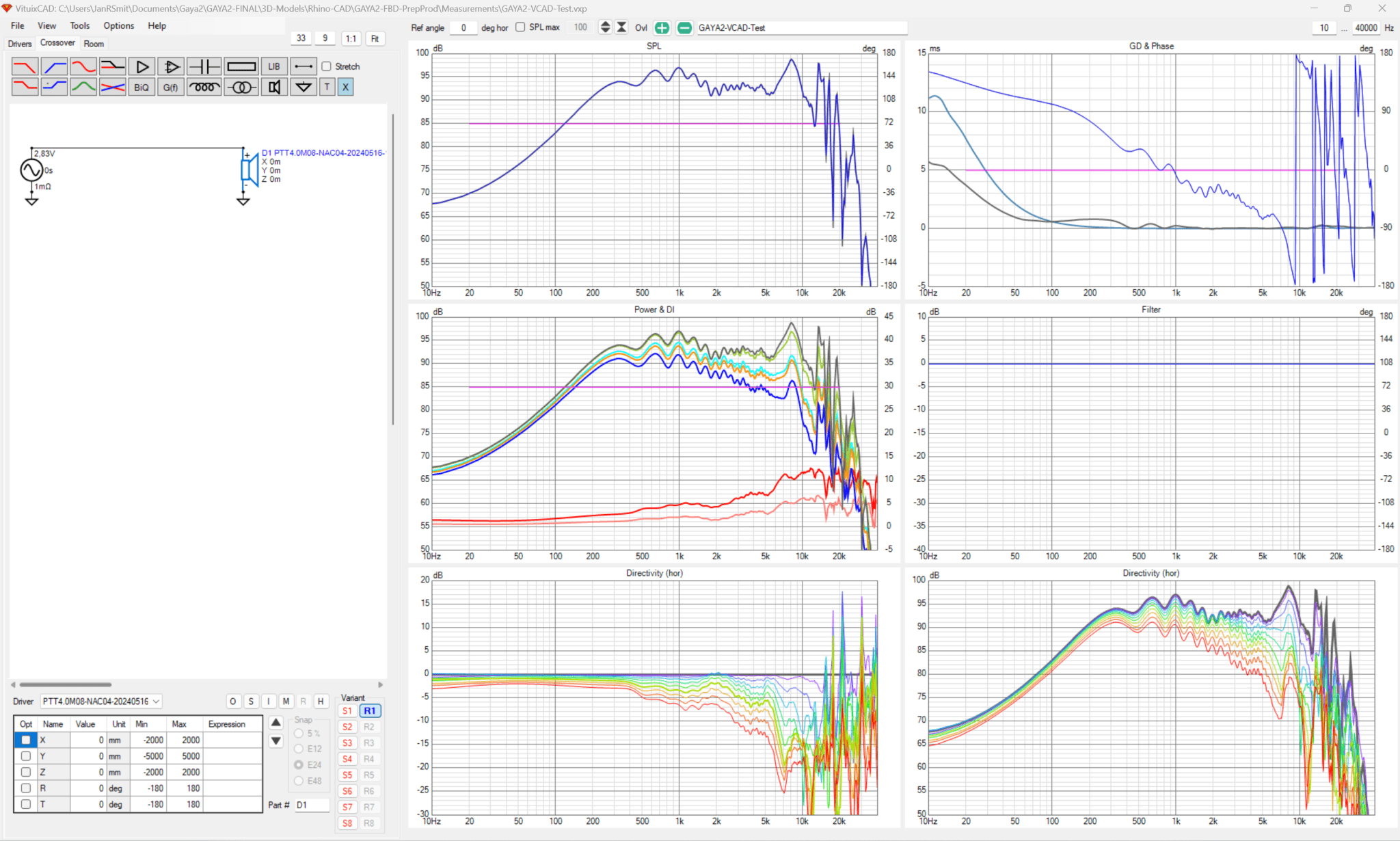Check the Opt box for row Y
Image resolution: width=1400 pixels, height=841 pixels.
pos(26,756)
